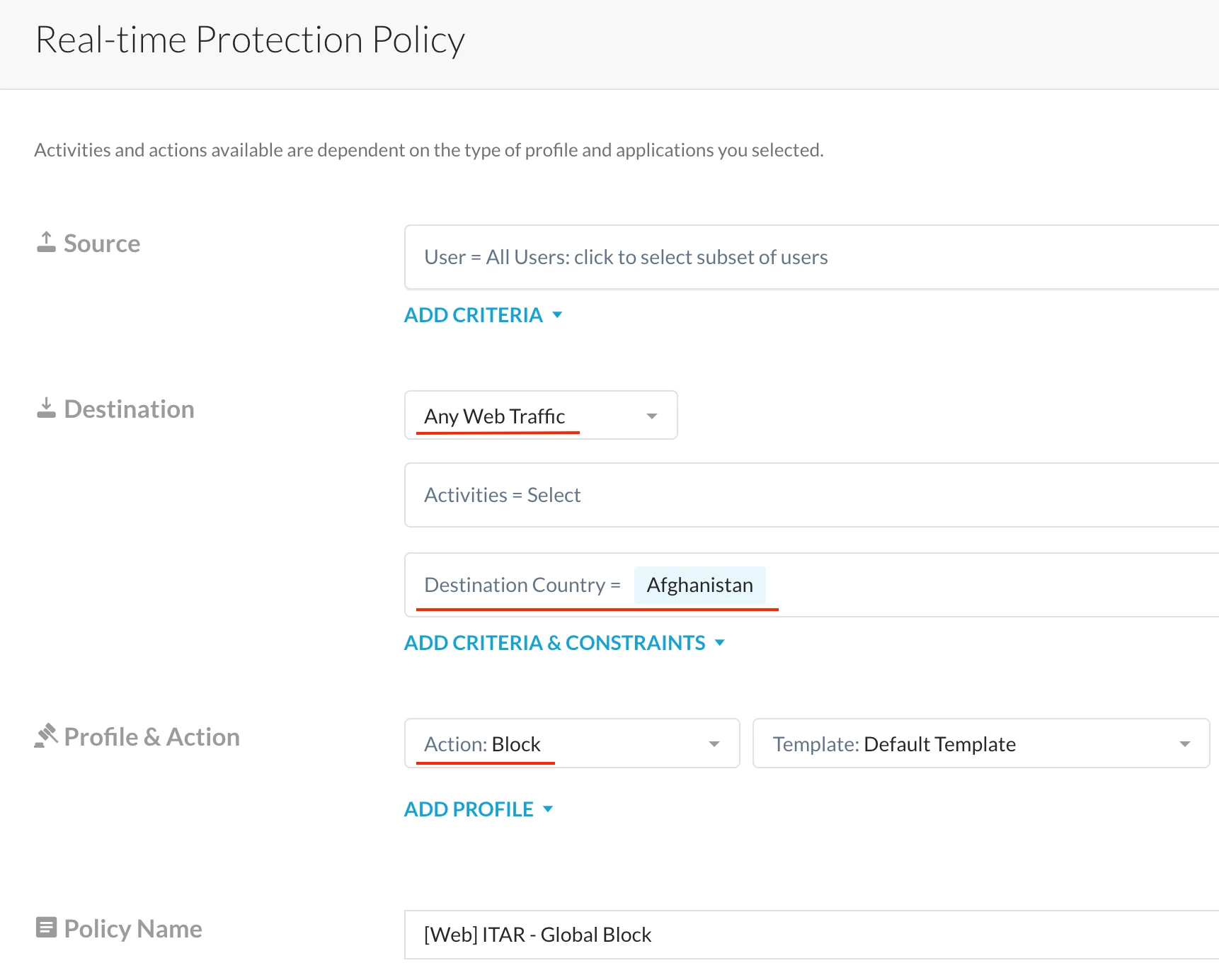Open the ADD PROFILE menu
Viewport: 1219px width, 980px height.
coord(469,809)
